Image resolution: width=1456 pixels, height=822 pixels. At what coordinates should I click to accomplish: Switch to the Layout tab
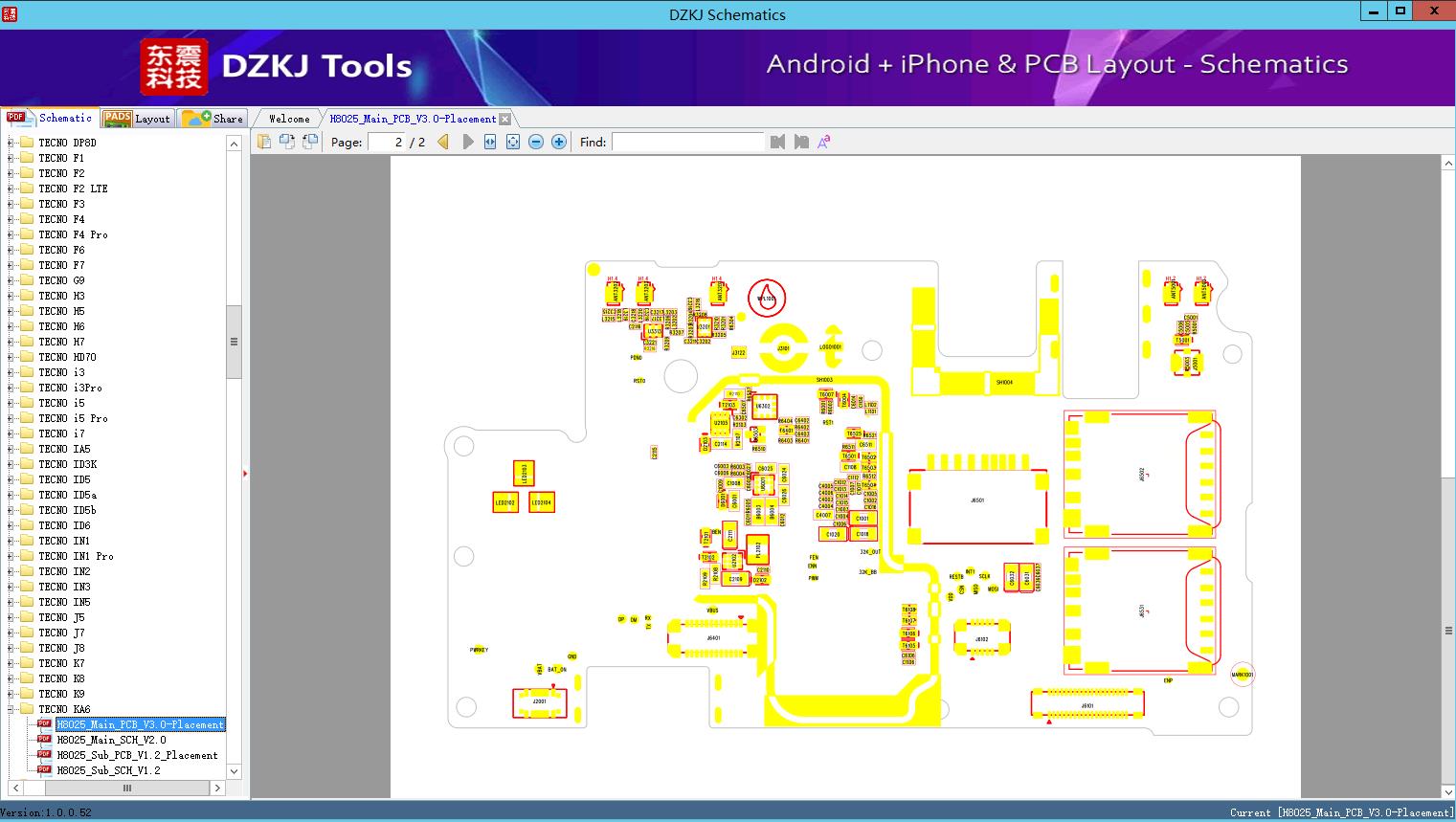pyautogui.click(x=137, y=119)
